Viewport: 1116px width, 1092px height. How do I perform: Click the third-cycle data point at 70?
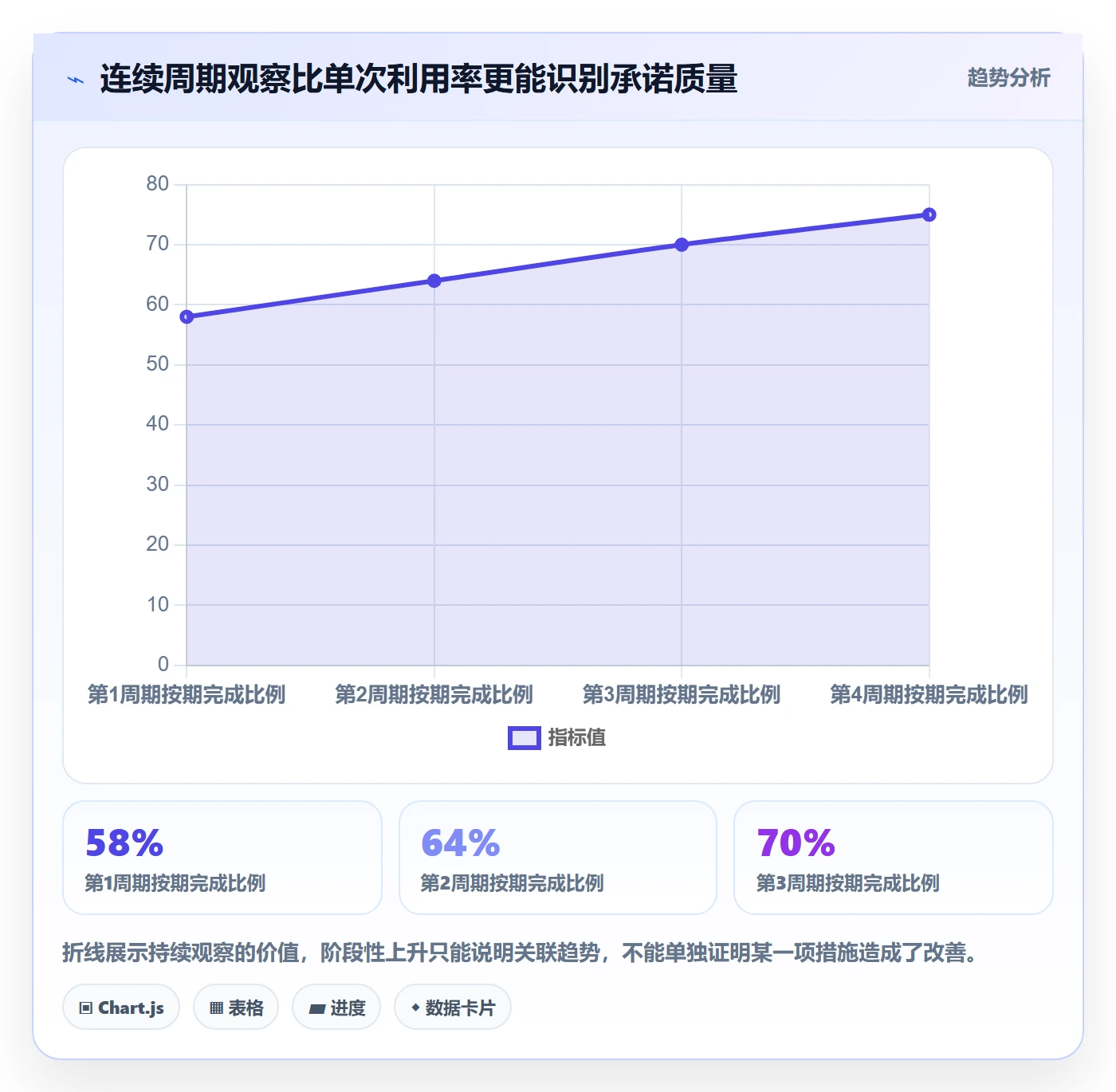click(x=682, y=245)
